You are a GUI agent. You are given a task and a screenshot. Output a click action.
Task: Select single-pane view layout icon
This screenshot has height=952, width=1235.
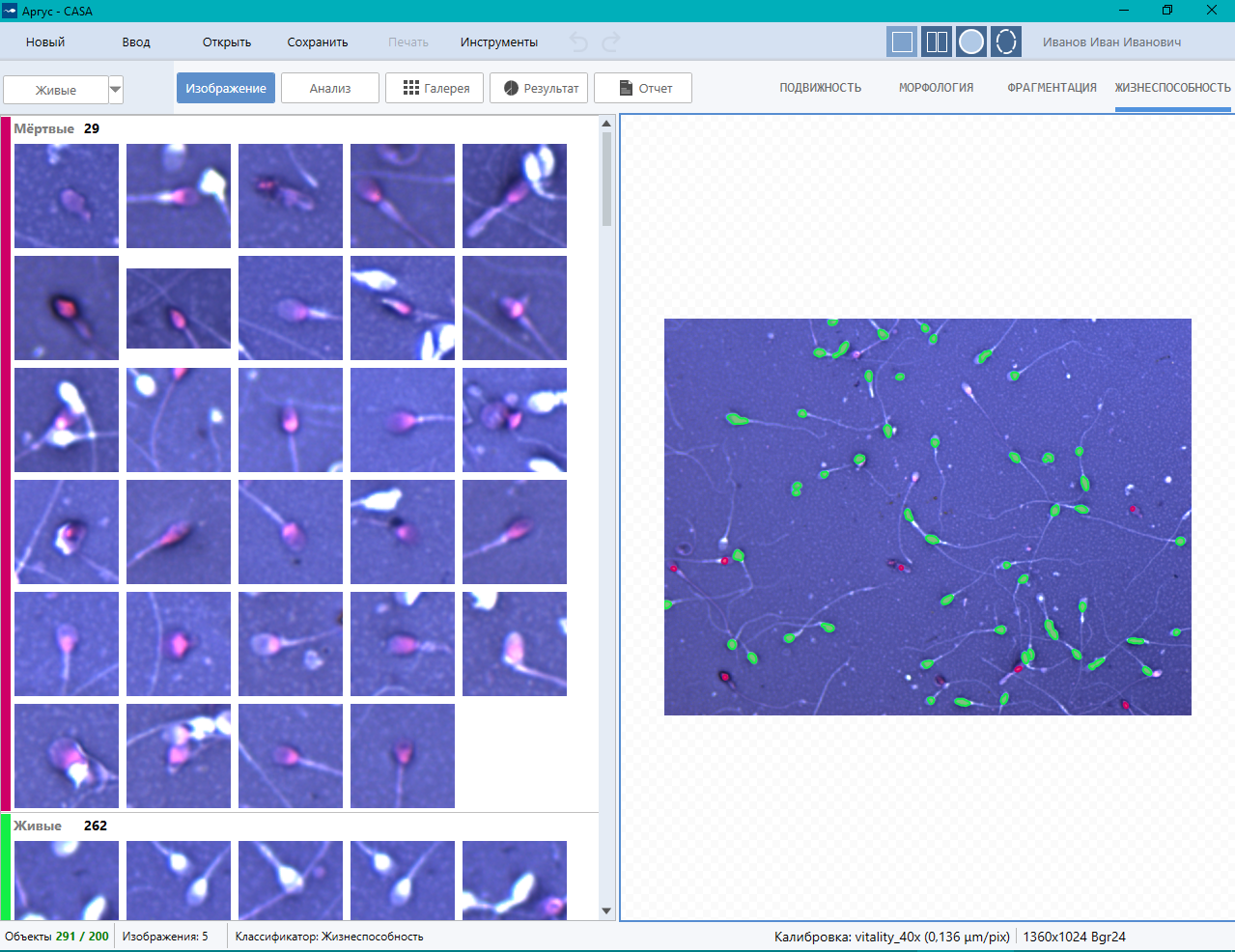point(902,42)
